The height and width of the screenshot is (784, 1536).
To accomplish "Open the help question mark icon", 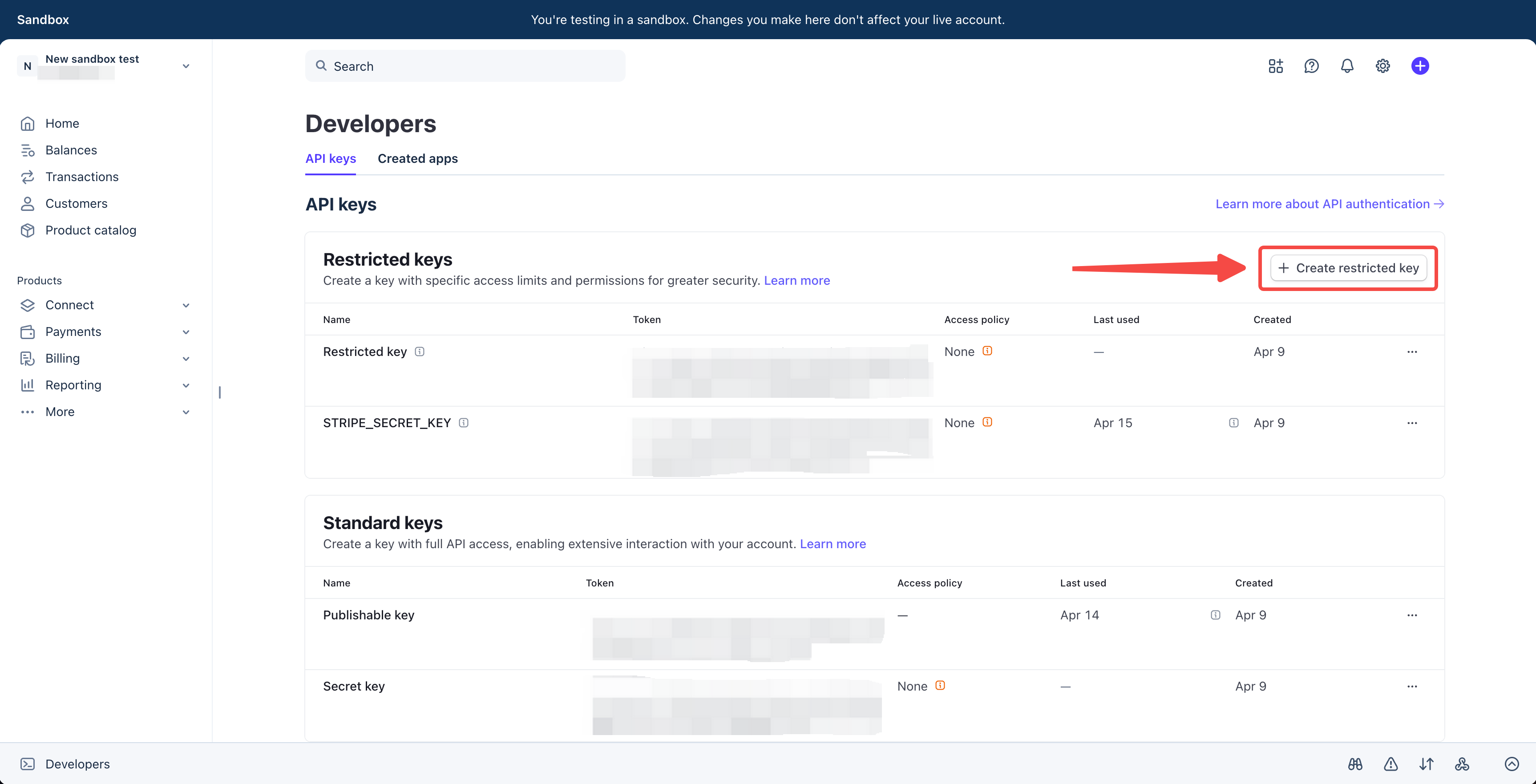I will click(x=1311, y=66).
